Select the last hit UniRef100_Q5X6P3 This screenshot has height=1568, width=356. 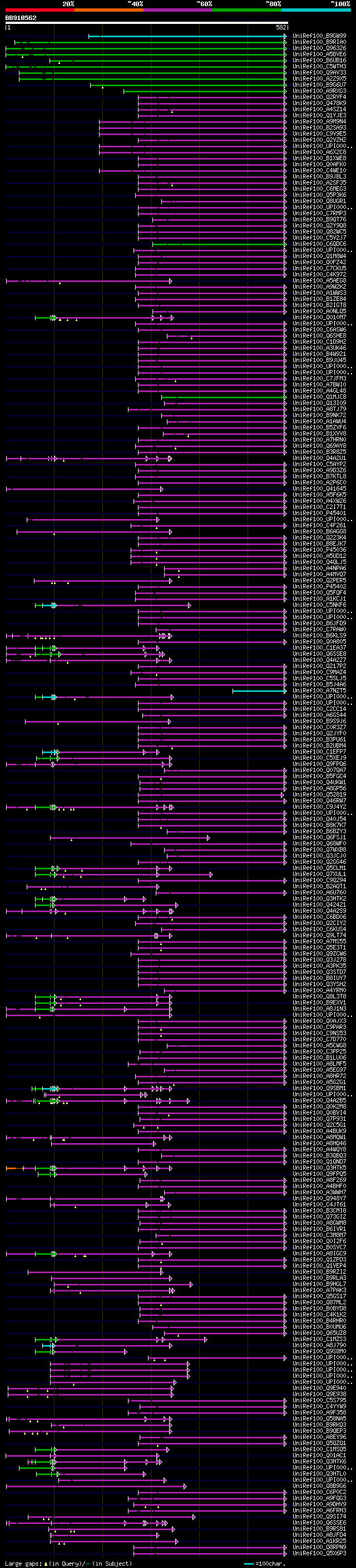click(x=319, y=1553)
